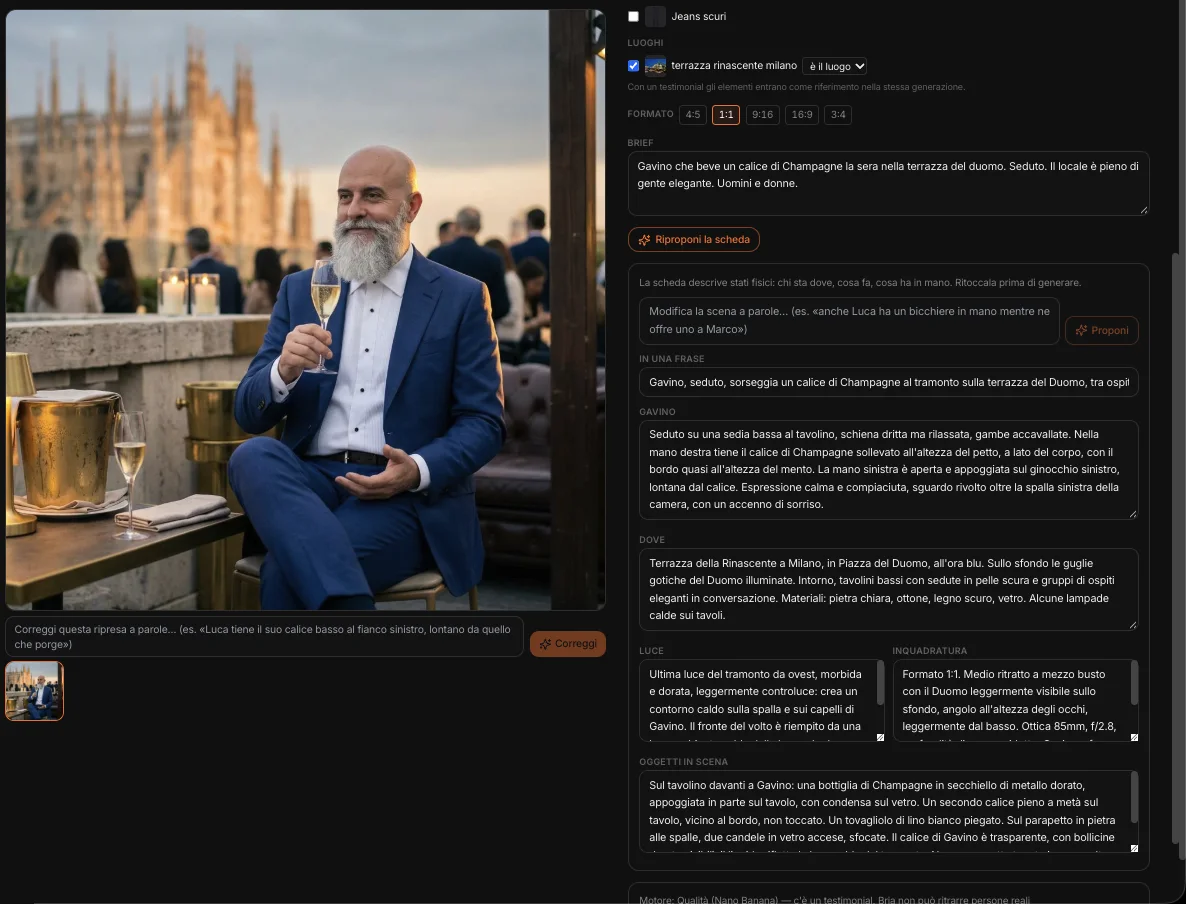Screen dimensions: 1186x904
Task: Select the generated image thumbnail below the preview
Action: coord(34,691)
